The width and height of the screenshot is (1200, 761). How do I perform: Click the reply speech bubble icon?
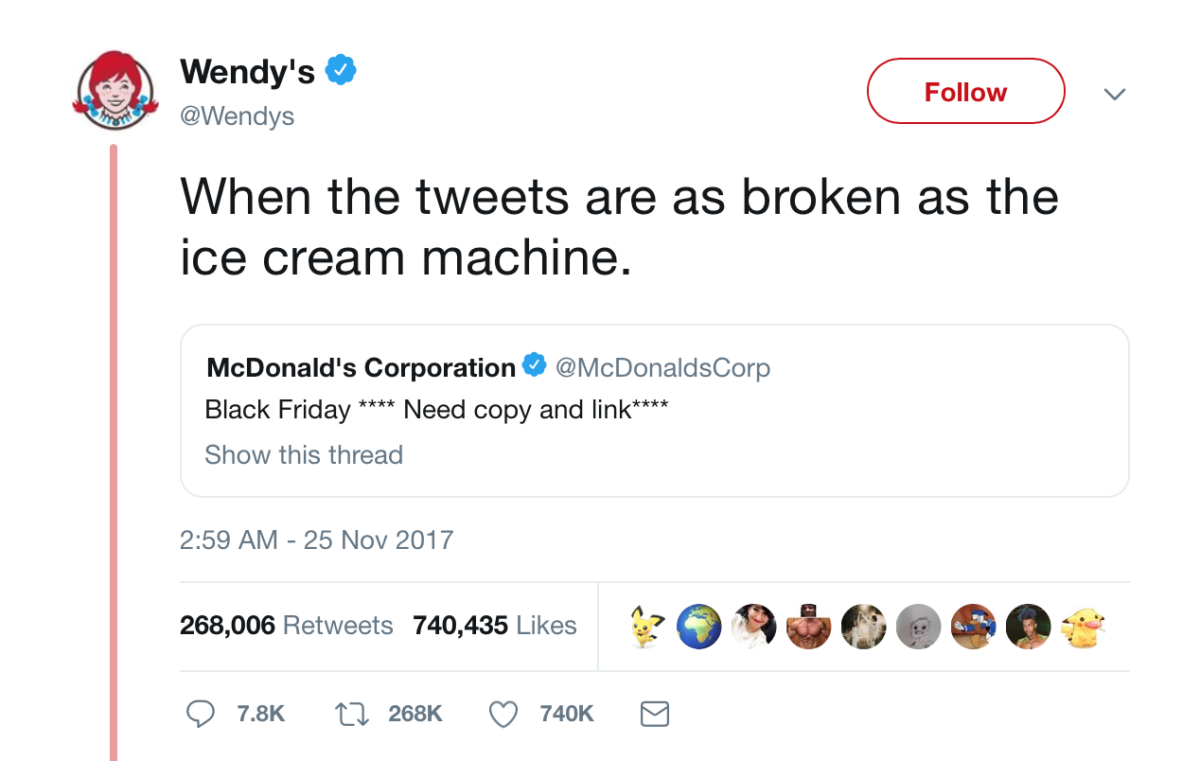click(201, 713)
